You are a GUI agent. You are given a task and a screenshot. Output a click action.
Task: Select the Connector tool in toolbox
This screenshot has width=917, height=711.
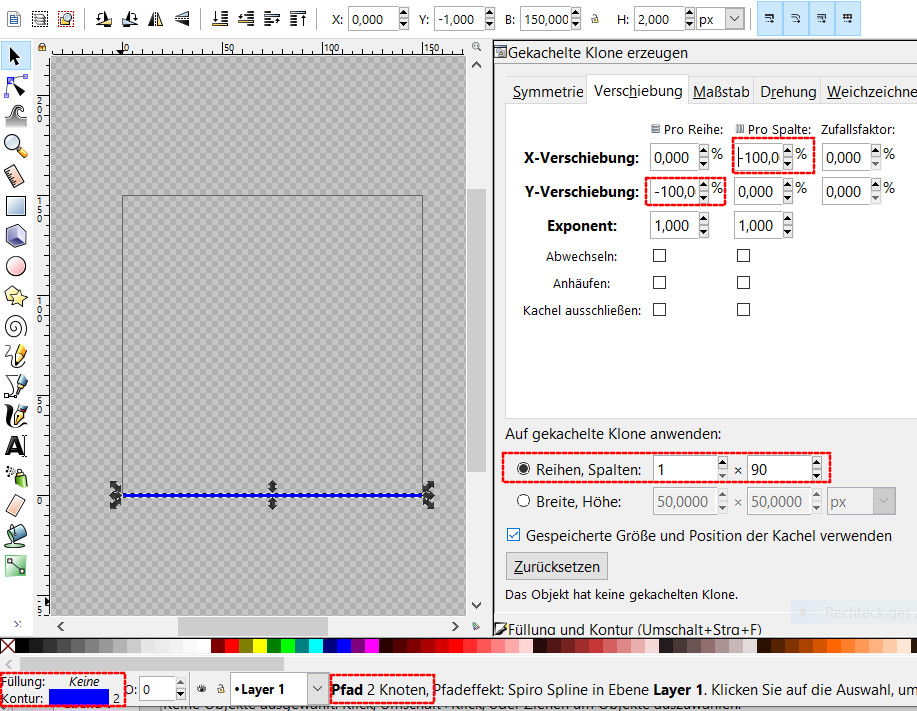click(15, 565)
